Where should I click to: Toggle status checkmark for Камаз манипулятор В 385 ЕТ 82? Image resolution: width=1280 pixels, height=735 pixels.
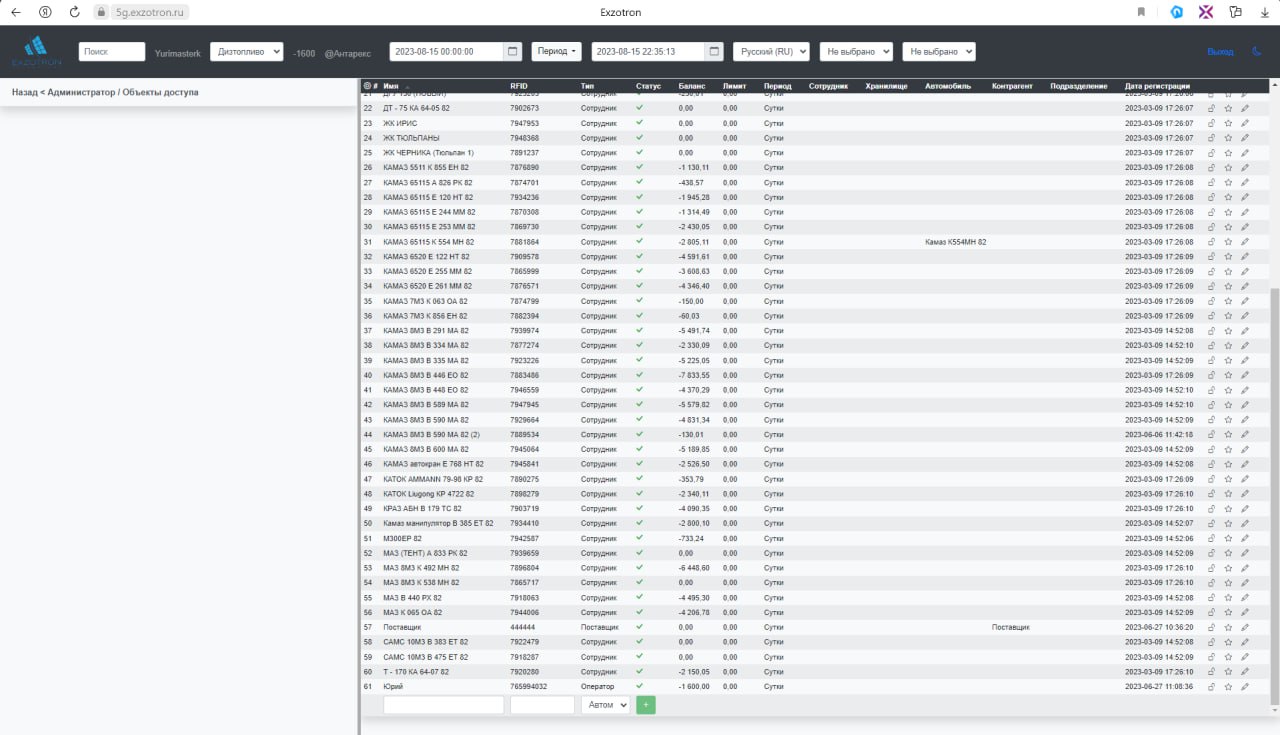tap(639, 523)
